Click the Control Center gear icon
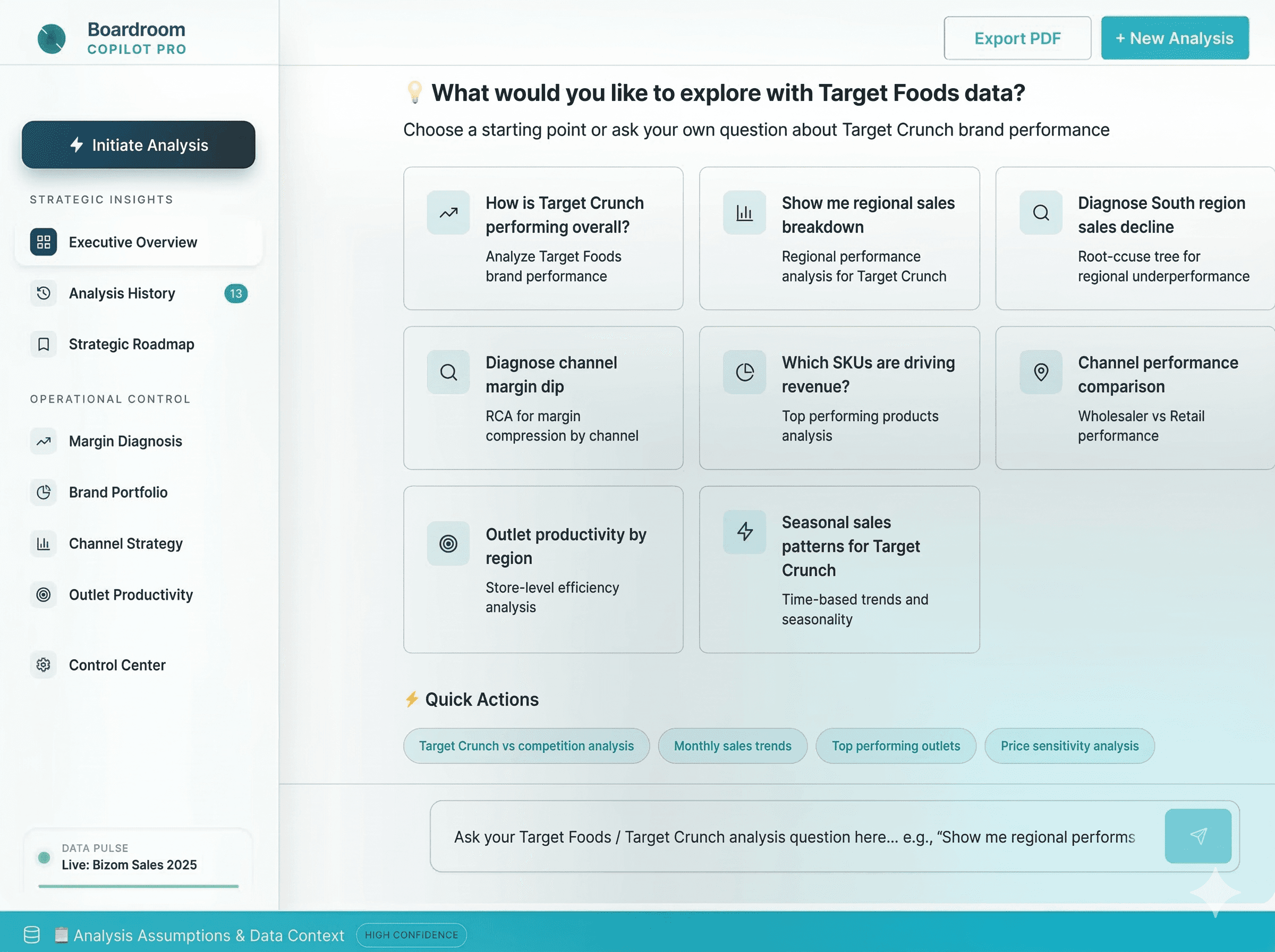Viewport: 1275px width, 952px height. point(43,665)
